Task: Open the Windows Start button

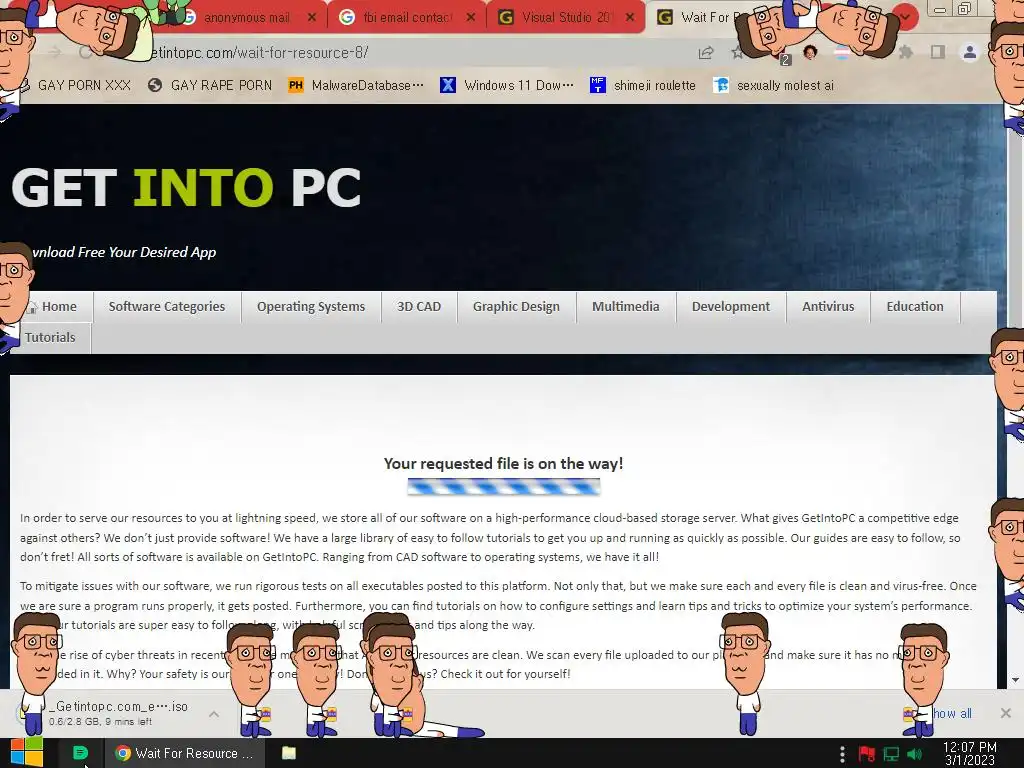Action: (26, 753)
